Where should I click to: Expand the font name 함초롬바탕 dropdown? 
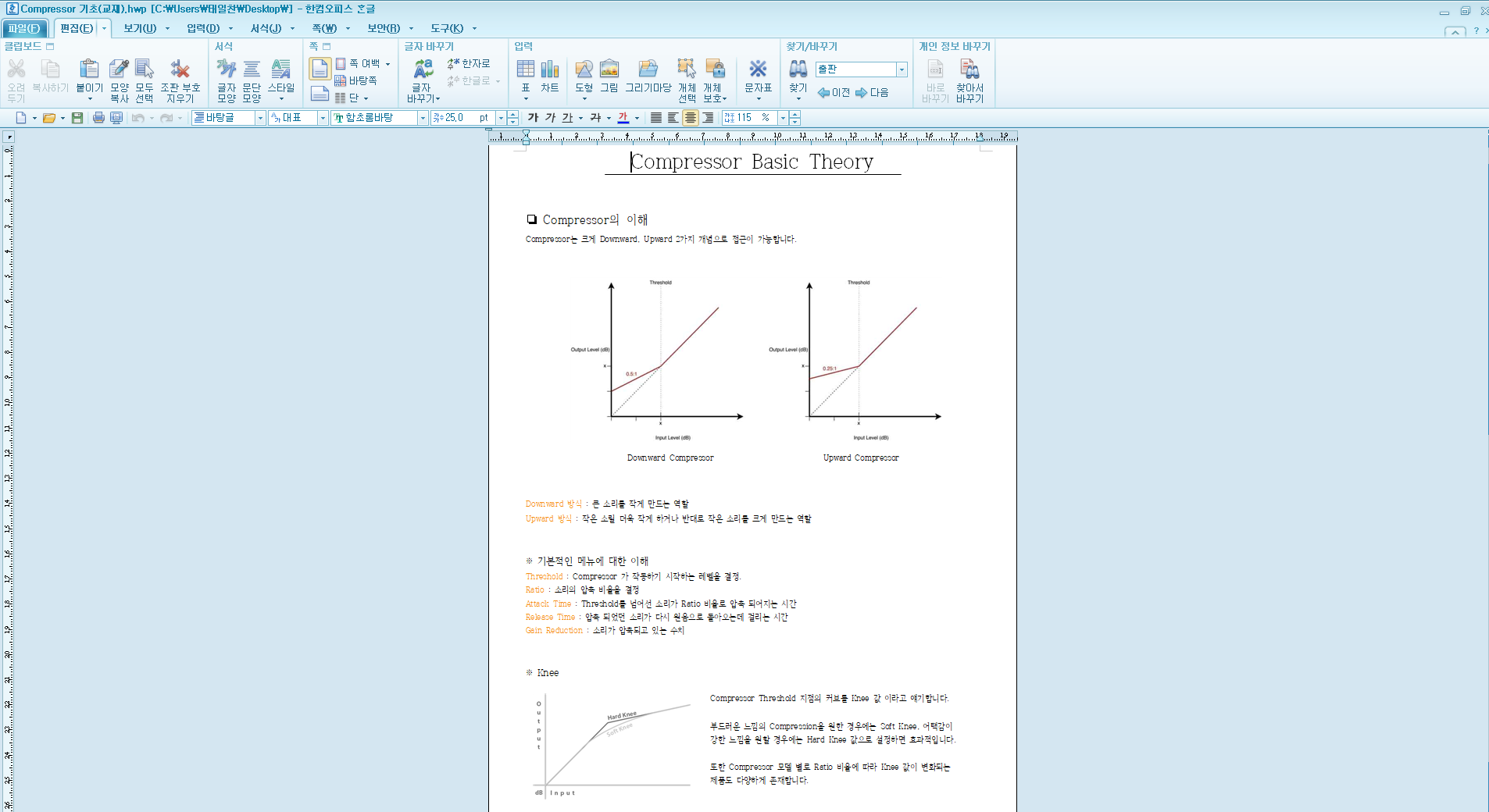[423, 118]
